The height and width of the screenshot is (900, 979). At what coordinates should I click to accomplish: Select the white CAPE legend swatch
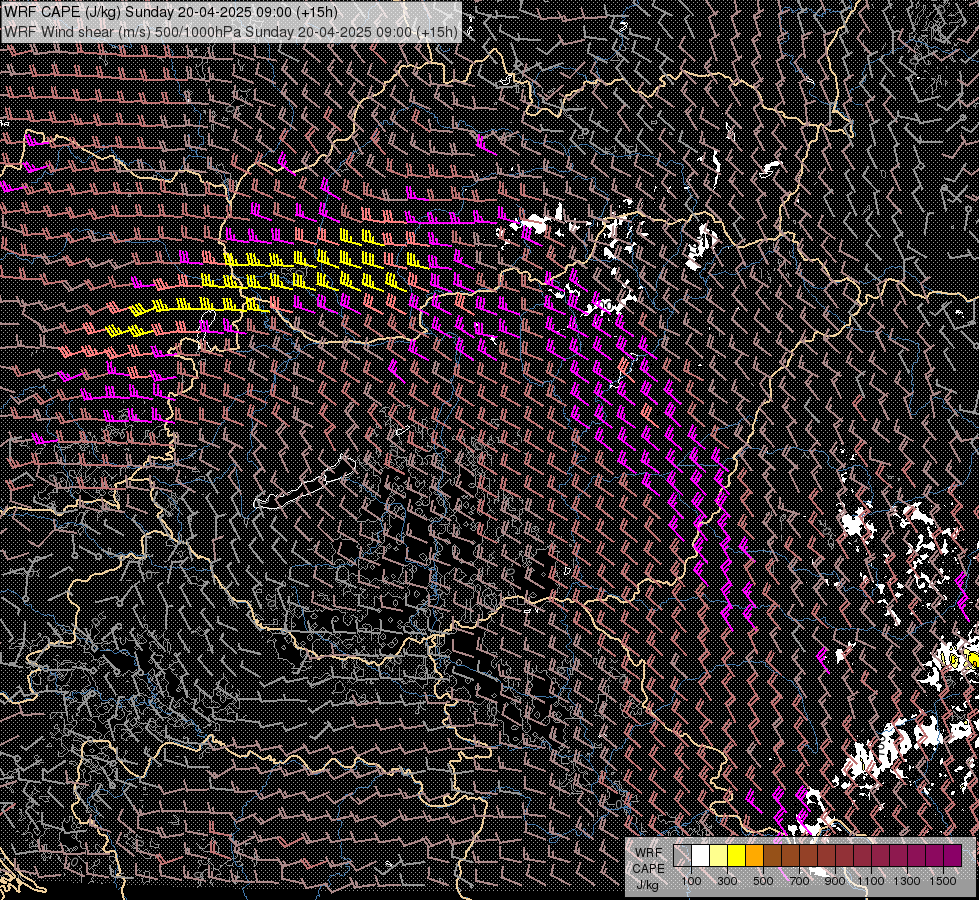701,855
